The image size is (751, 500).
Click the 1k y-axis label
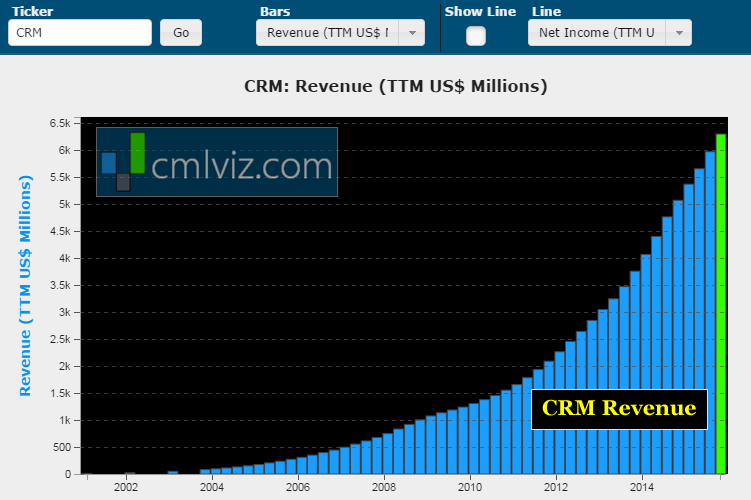click(x=64, y=420)
